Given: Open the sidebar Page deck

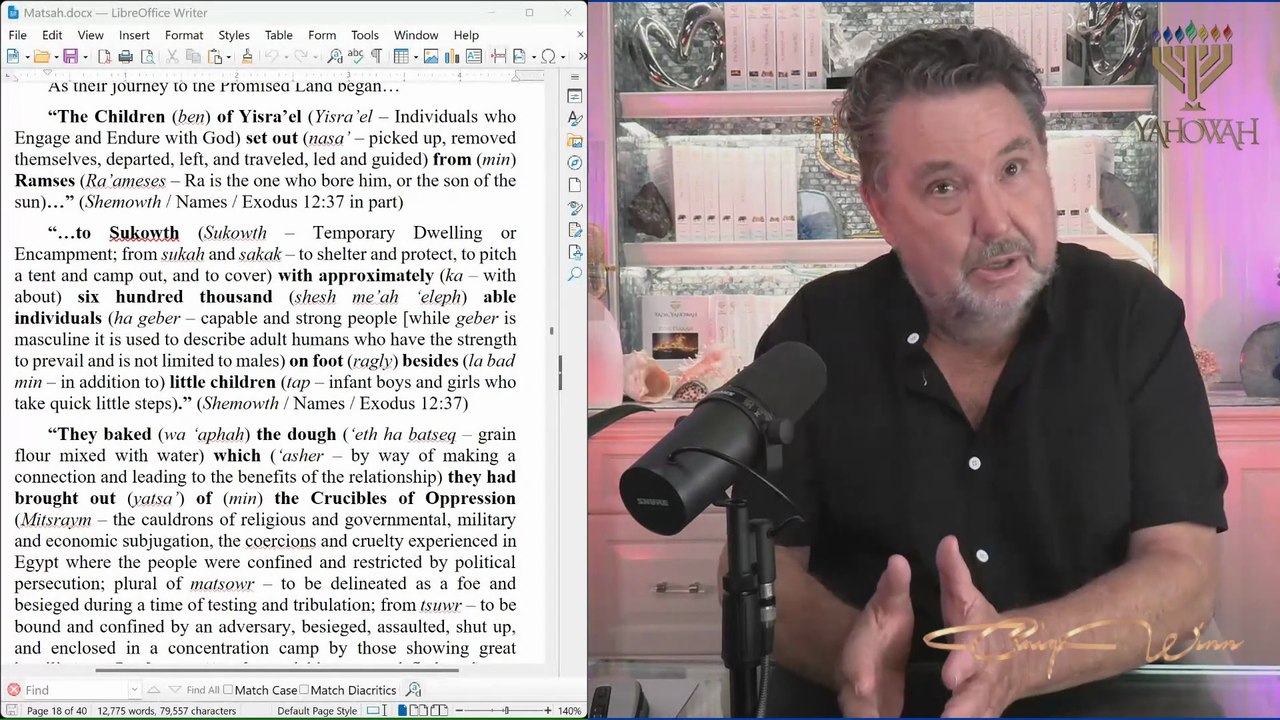Looking at the screenshot, I should coord(574,186).
